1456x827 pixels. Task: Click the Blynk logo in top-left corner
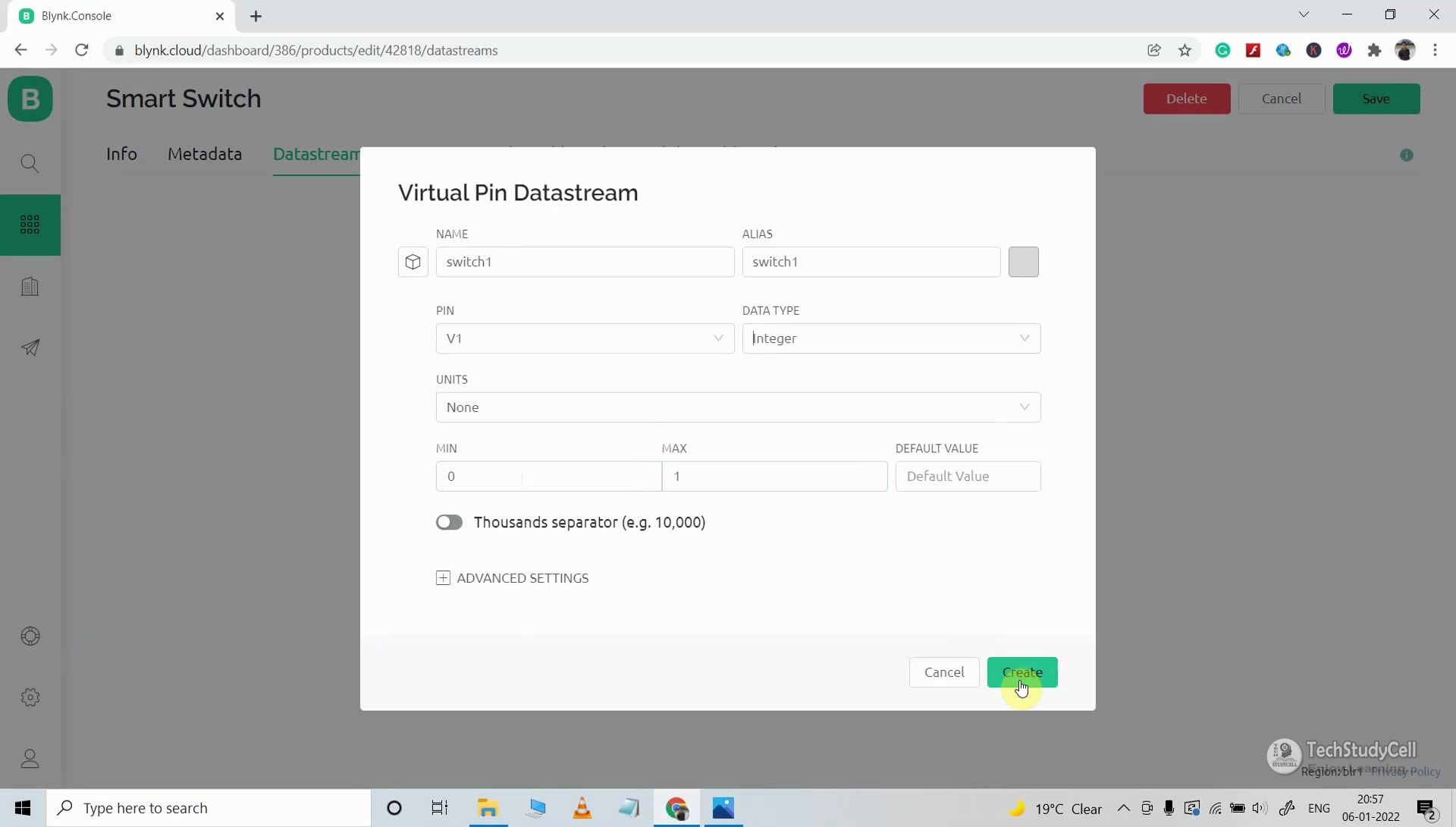click(30, 98)
